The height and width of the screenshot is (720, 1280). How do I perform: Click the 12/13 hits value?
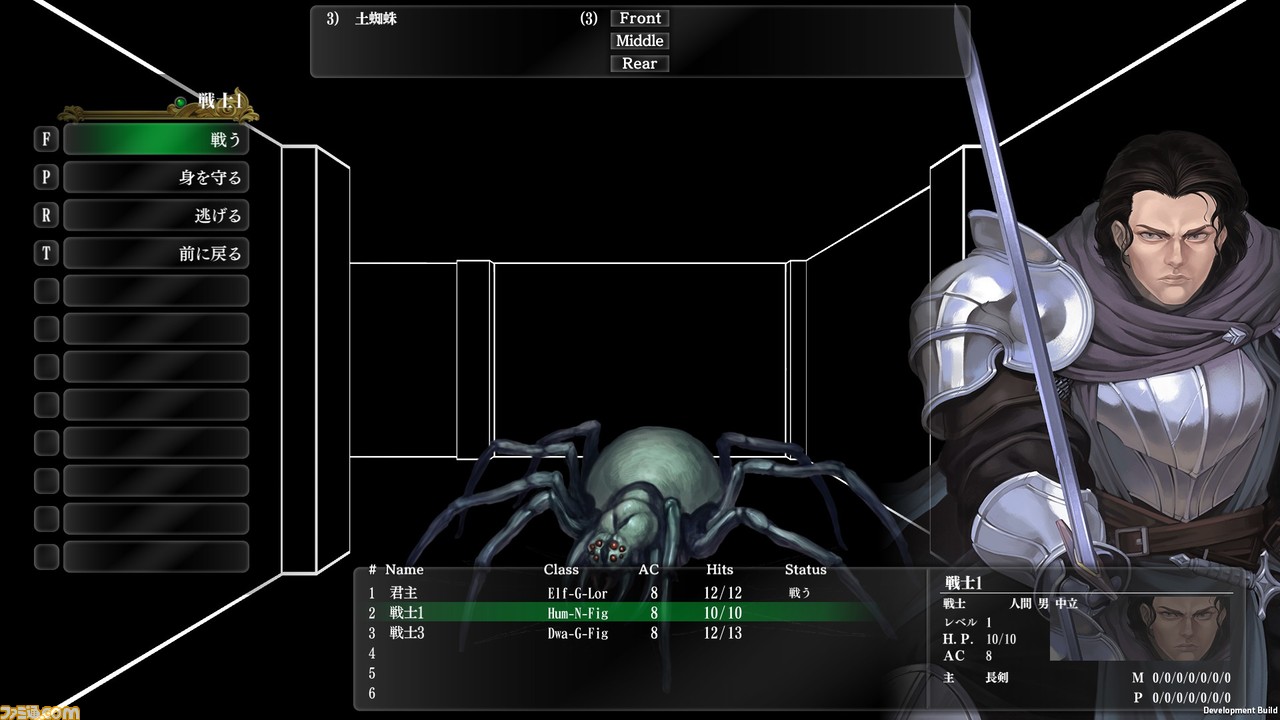tap(723, 633)
